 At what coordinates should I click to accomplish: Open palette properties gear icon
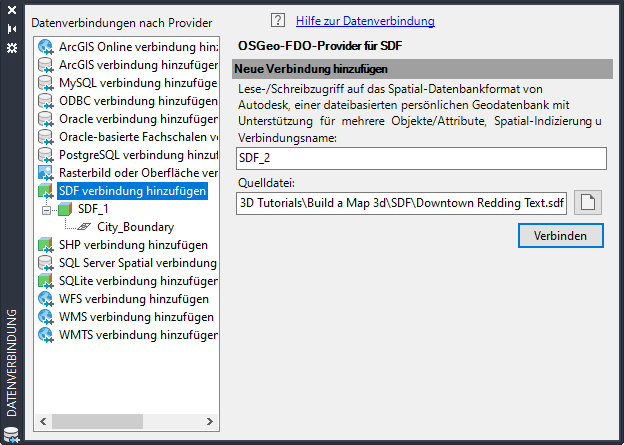pos(12,48)
